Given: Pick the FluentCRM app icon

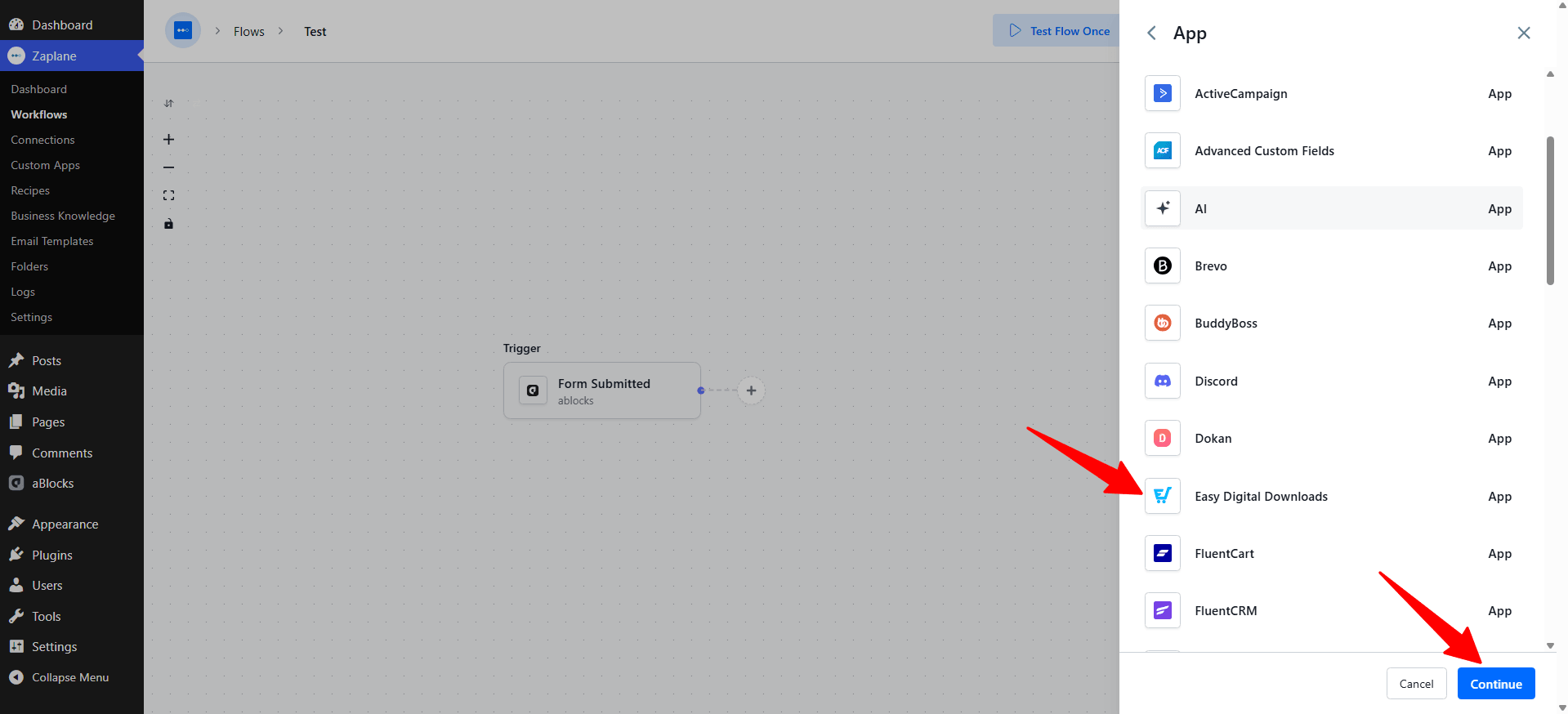Looking at the screenshot, I should click(x=1163, y=611).
